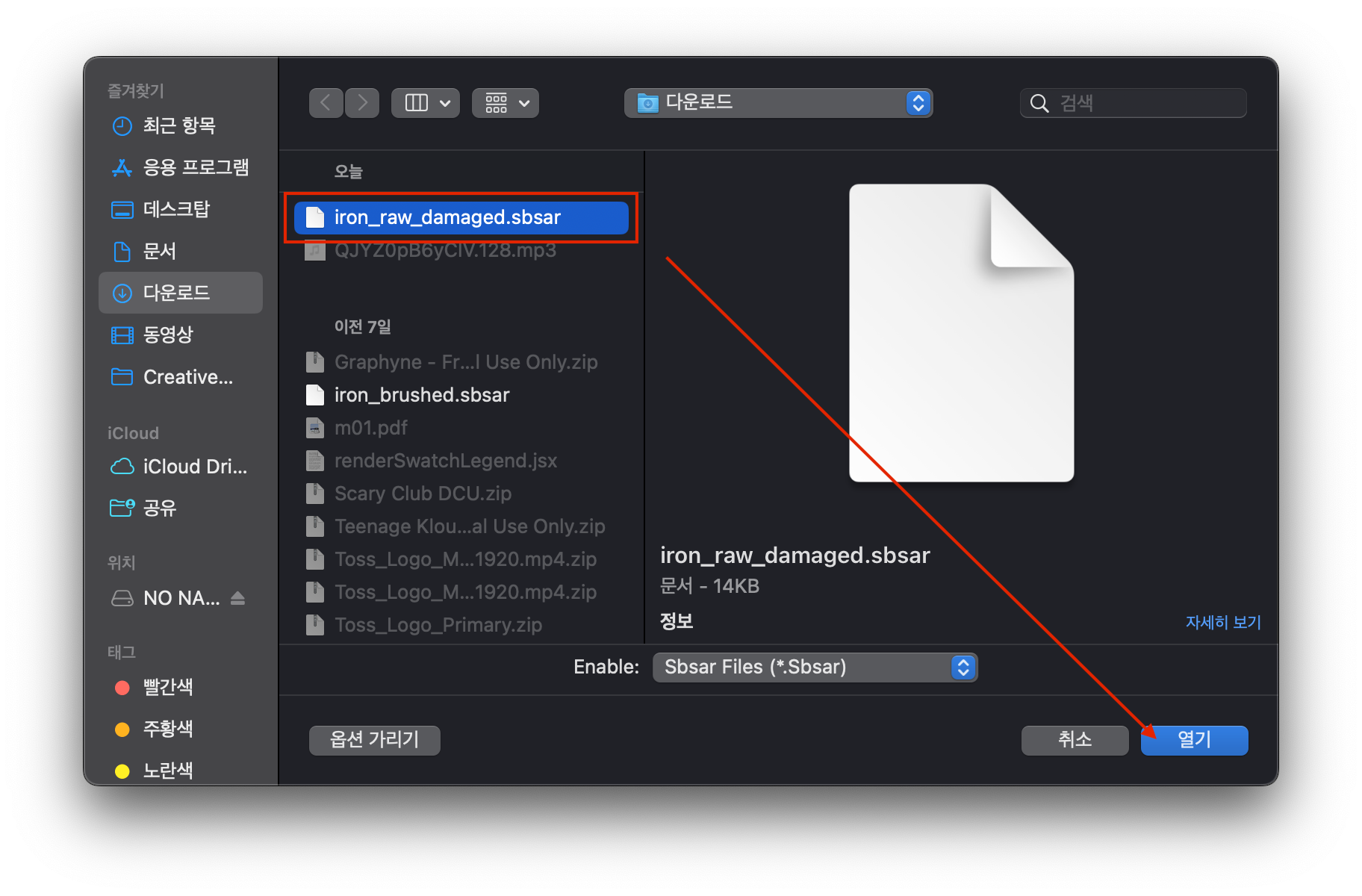Go back with the left arrow button
This screenshot has width=1362, height=896.
coord(326,103)
